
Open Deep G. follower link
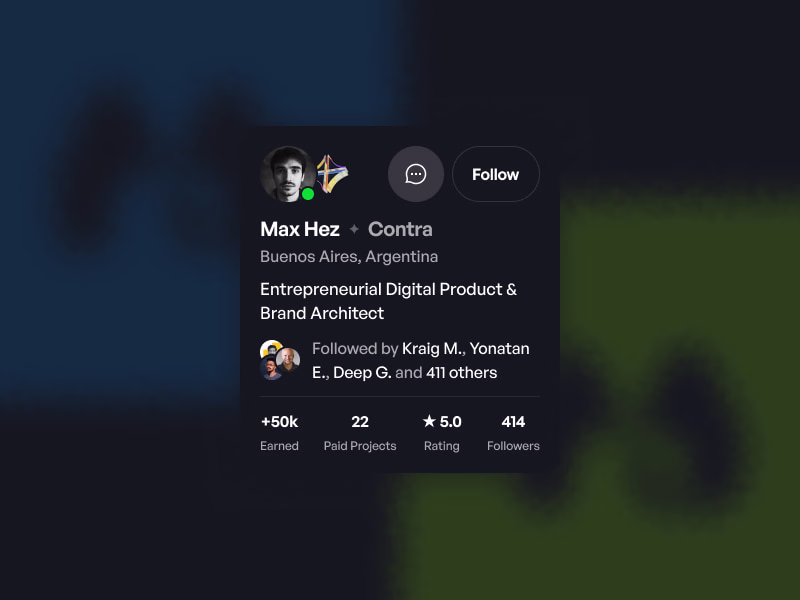tap(362, 372)
